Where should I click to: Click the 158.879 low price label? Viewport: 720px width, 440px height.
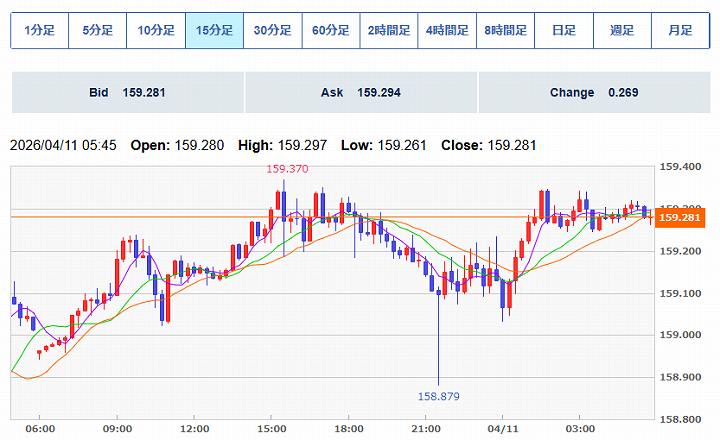(x=438, y=397)
